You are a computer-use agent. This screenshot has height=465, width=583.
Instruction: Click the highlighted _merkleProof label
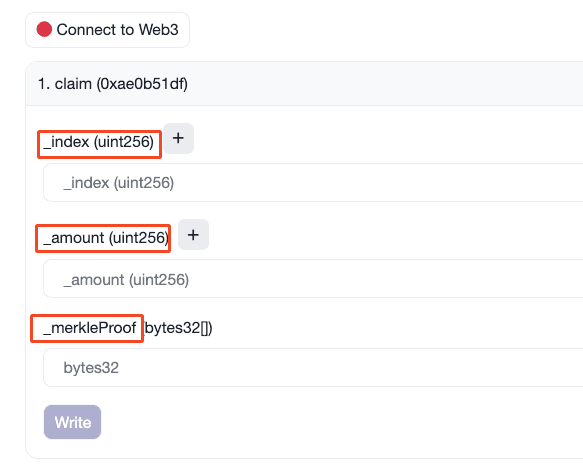point(87,329)
